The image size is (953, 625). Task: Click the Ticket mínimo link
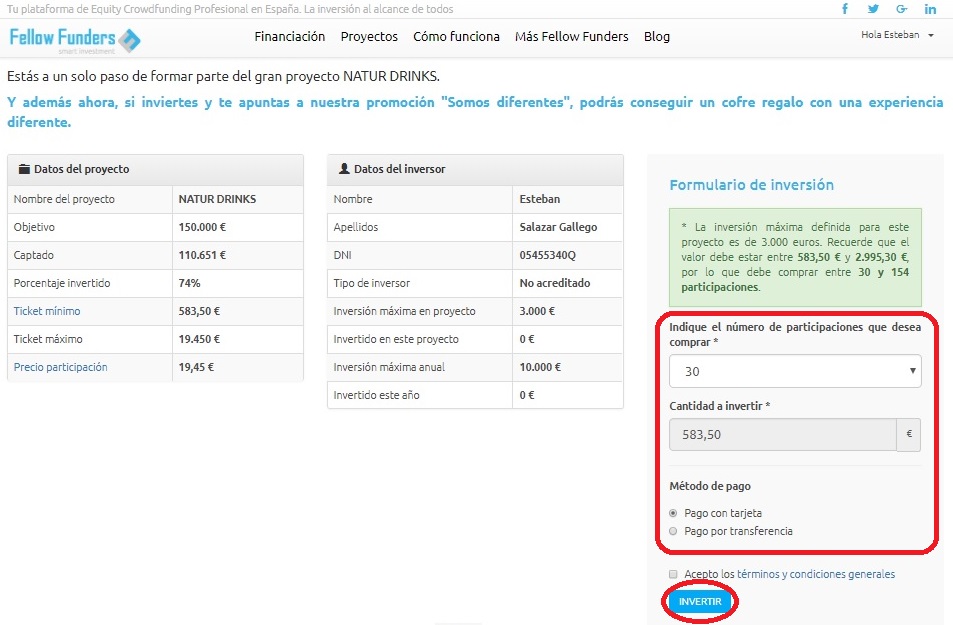coord(47,311)
